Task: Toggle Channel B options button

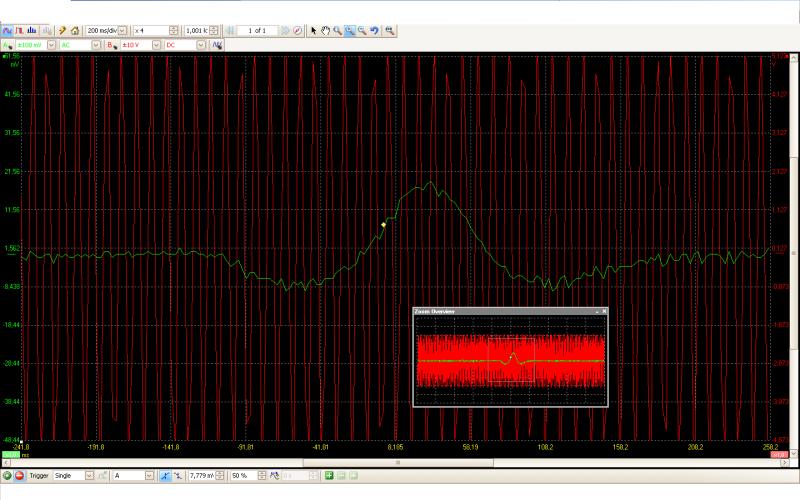Action: pyautogui.click(x=111, y=45)
